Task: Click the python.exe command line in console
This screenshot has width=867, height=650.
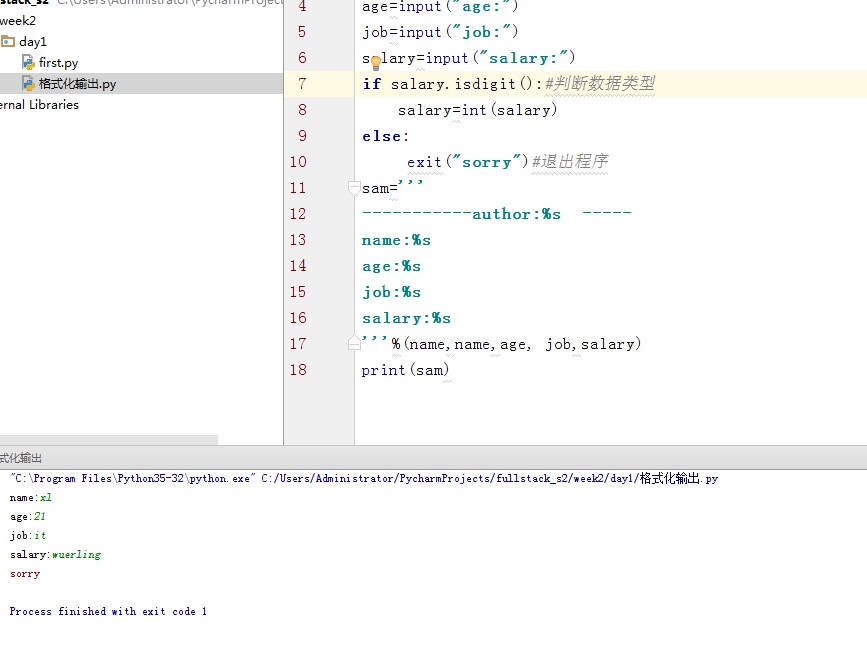Action: [364, 478]
